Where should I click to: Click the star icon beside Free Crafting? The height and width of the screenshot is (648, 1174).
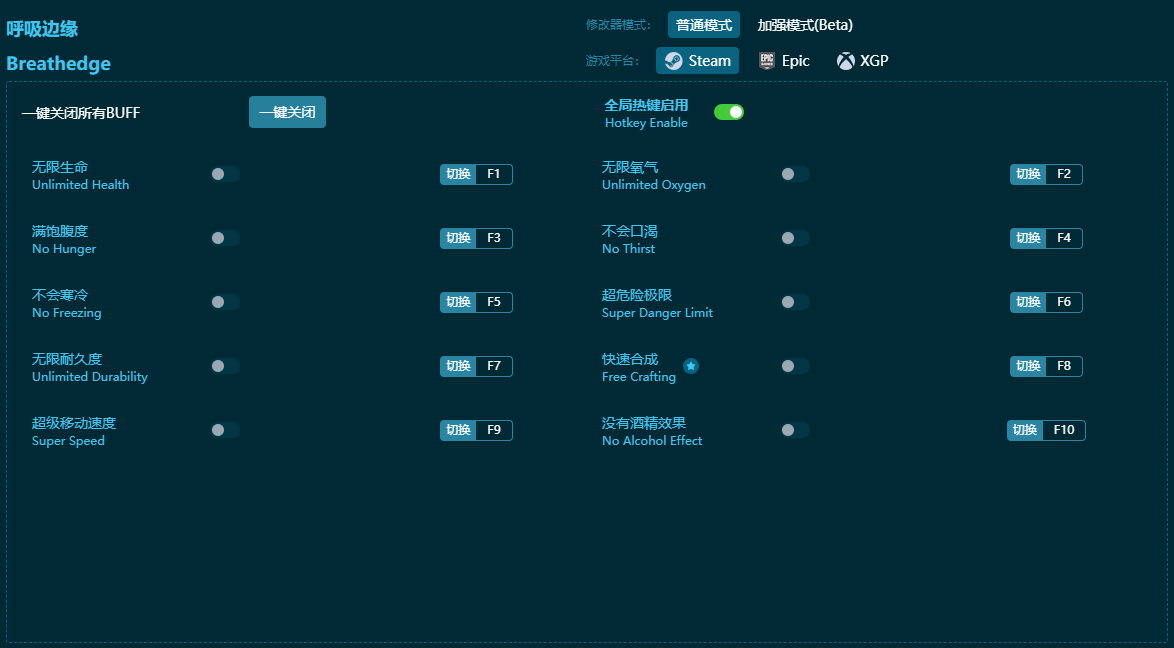tap(691, 366)
